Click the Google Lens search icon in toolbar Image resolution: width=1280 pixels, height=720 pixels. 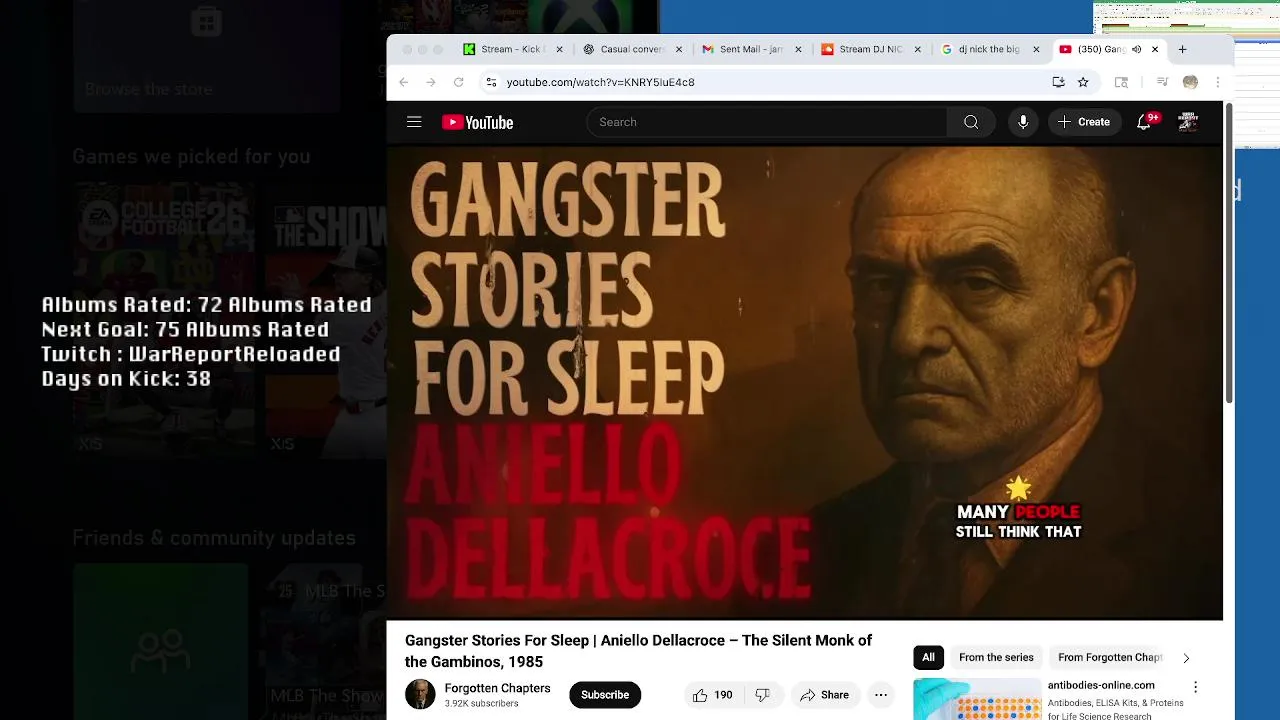click(1121, 82)
